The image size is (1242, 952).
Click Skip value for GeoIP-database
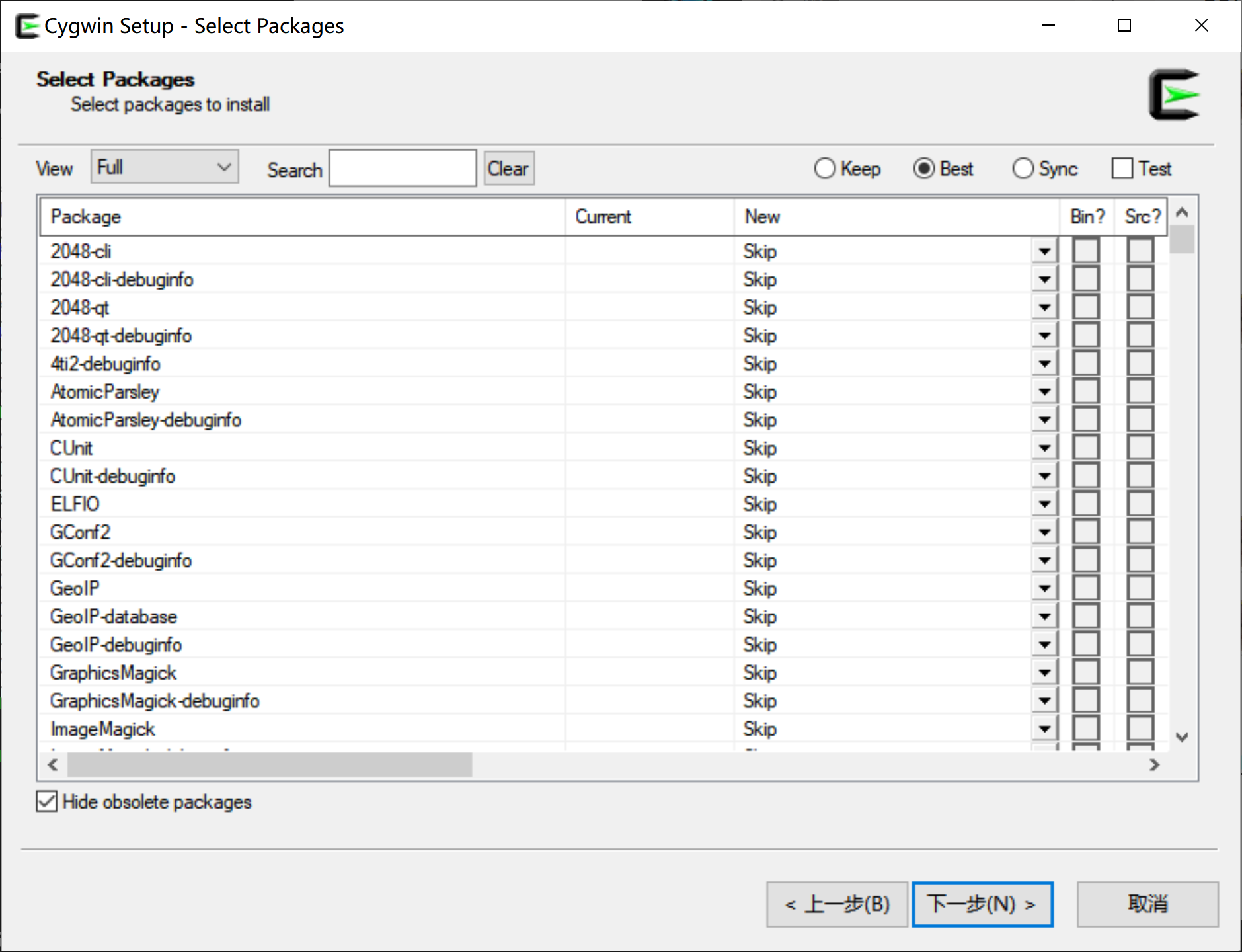[x=759, y=617]
